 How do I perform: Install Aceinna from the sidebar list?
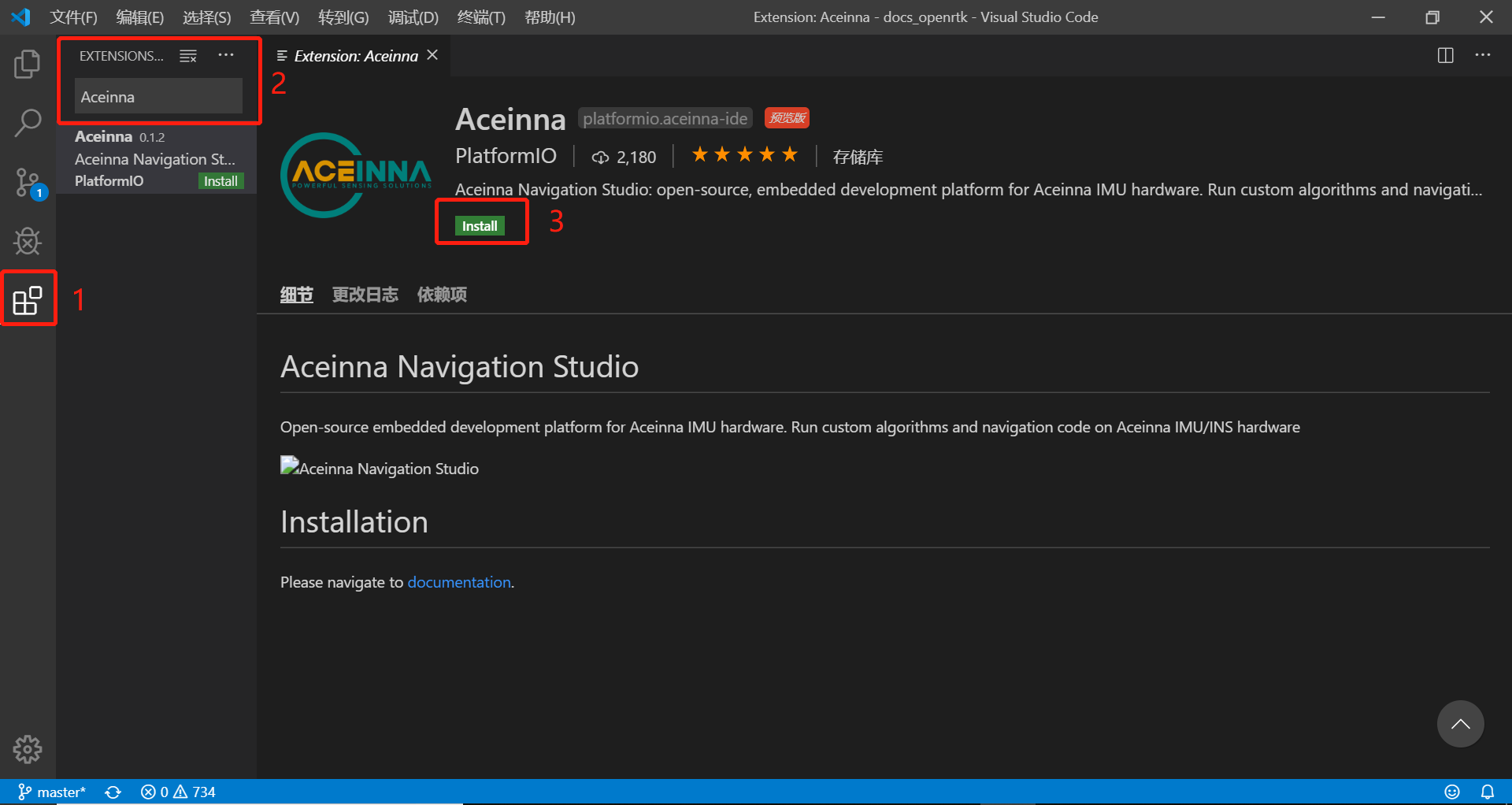point(220,181)
